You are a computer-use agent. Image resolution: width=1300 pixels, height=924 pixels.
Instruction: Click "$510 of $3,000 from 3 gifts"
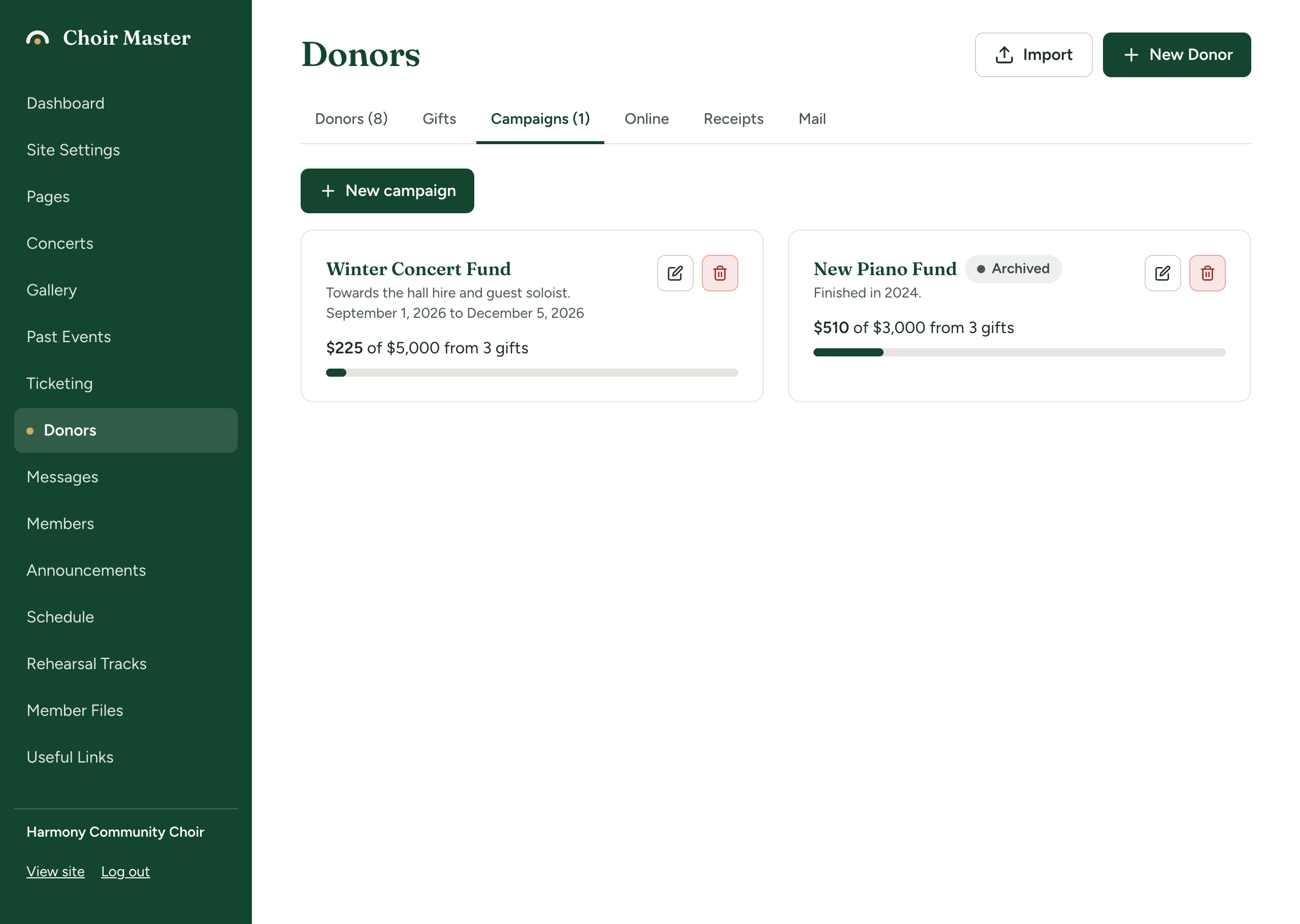913,327
